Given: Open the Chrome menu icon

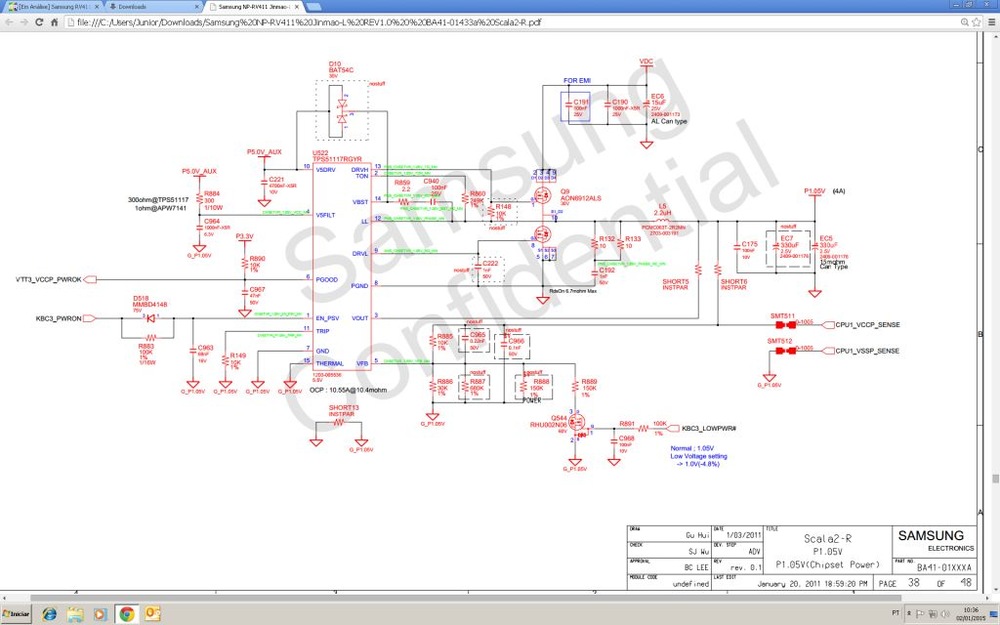Looking at the screenshot, I should pyautogui.click(x=990, y=19).
